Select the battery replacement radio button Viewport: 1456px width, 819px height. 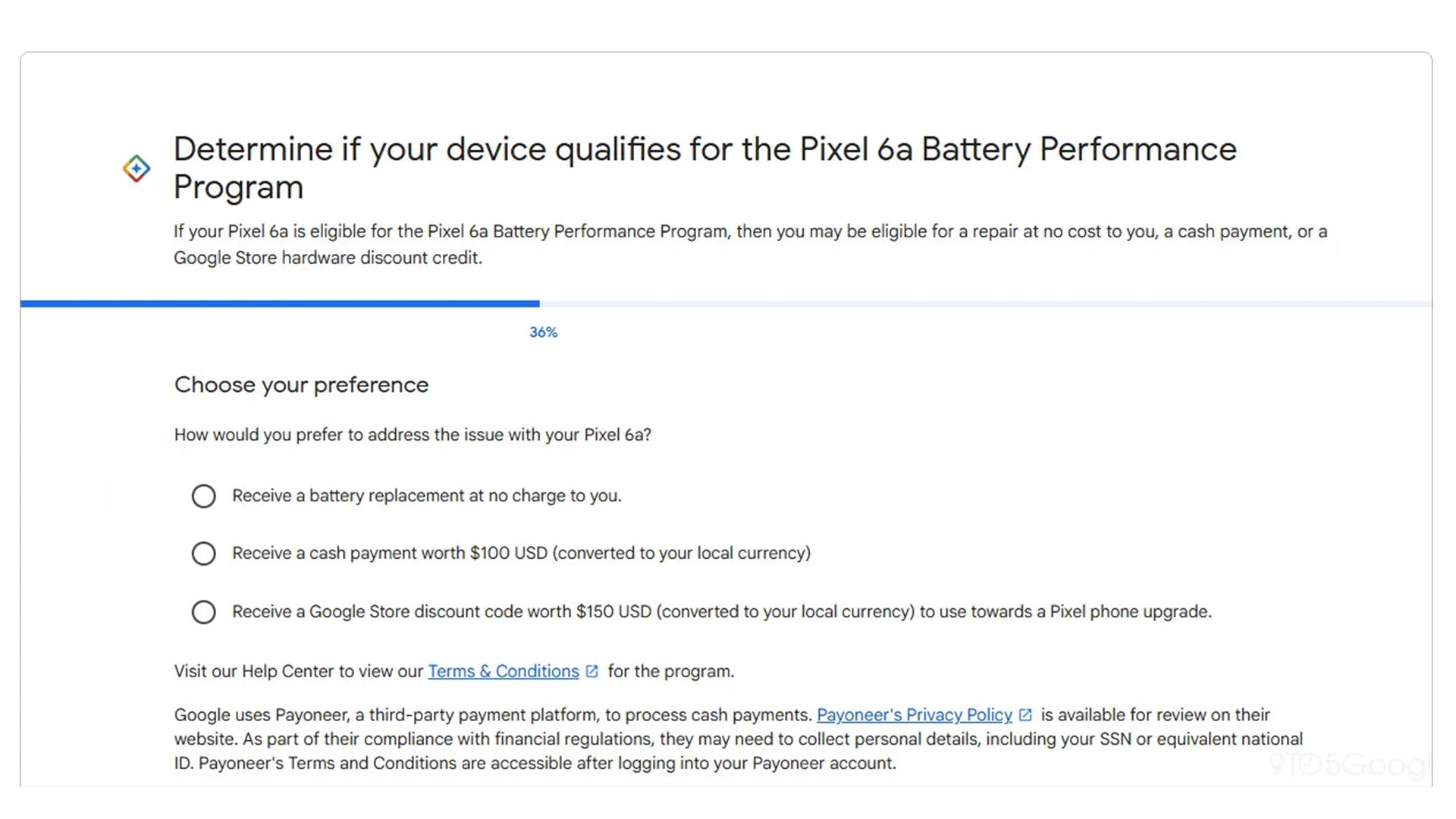[x=203, y=497]
